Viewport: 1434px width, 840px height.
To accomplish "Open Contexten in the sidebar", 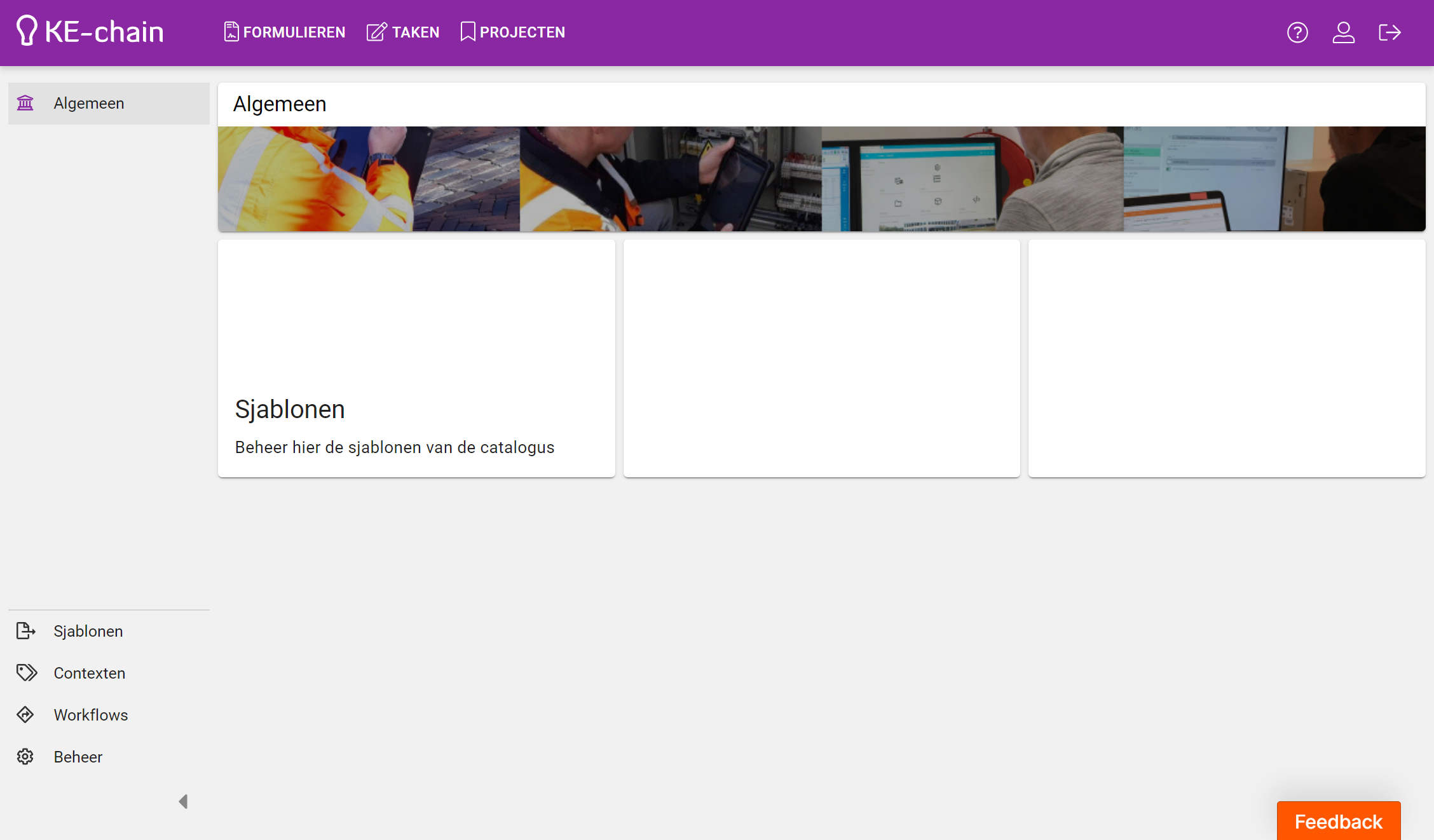I will (x=109, y=673).
